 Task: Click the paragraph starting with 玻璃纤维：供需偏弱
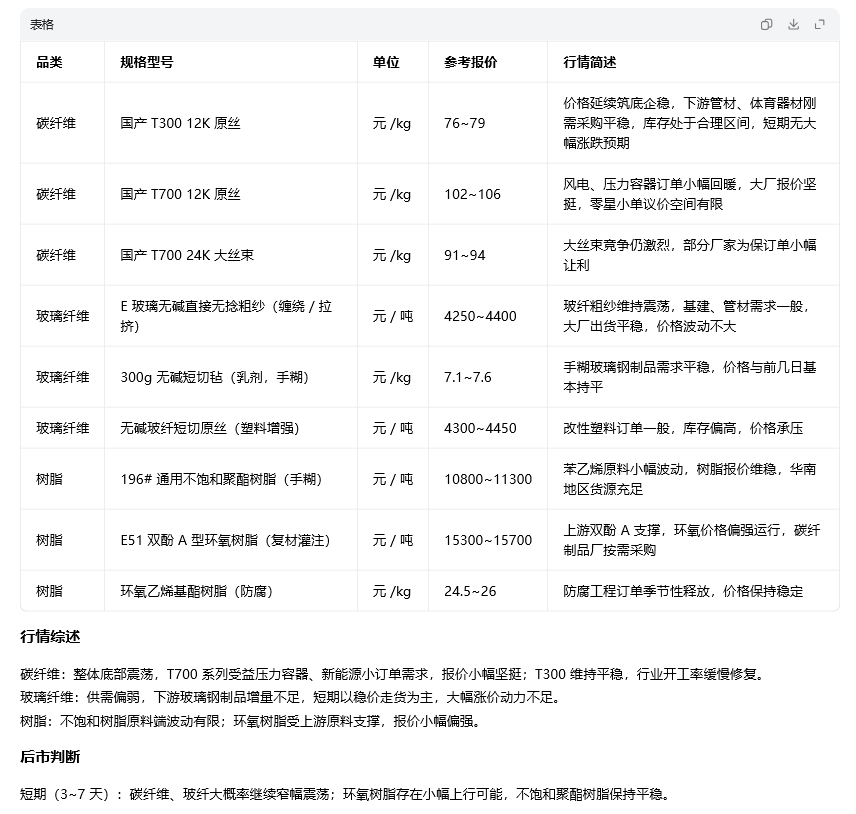pyautogui.click(x=292, y=698)
